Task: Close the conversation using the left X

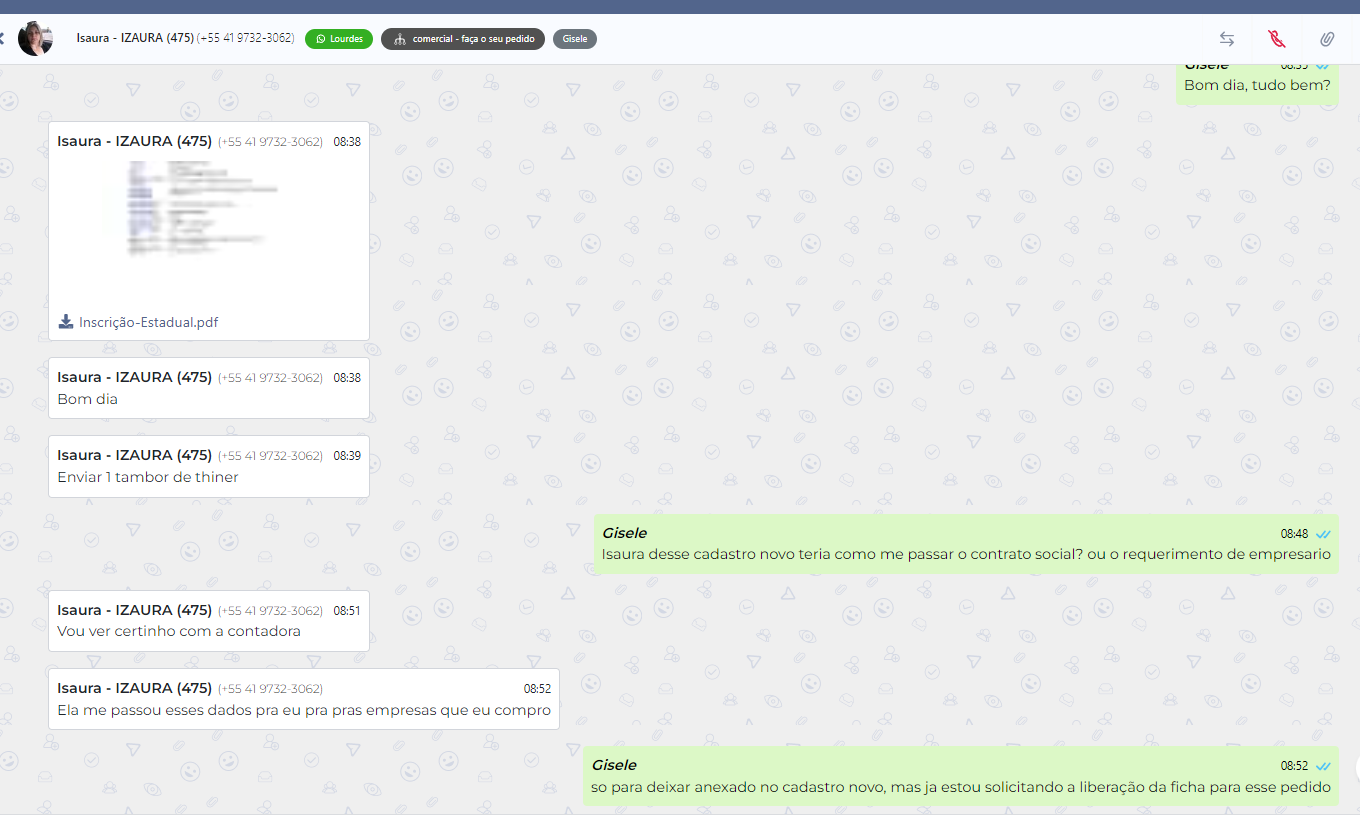Action: [2, 39]
